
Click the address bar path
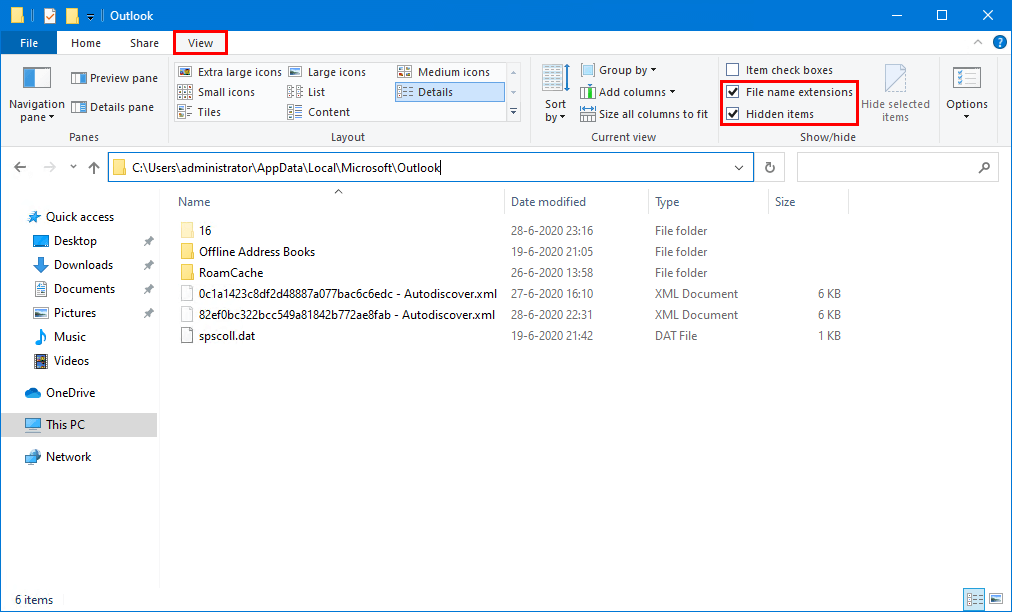pos(287,168)
